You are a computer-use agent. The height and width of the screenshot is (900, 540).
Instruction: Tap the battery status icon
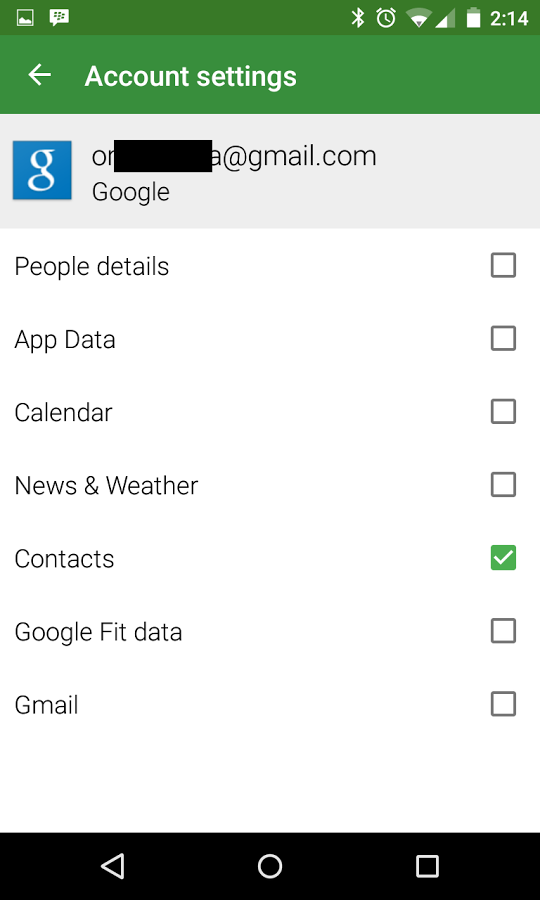[x=473, y=18]
